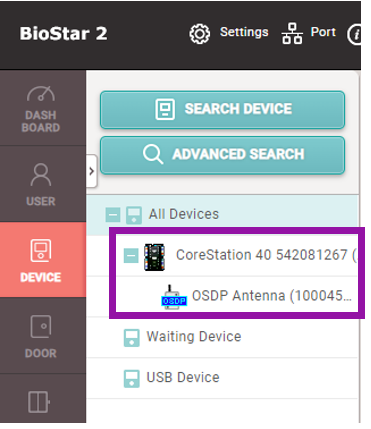The width and height of the screenshot is (371, 429).
Task: Click the SEARCH DEVICE button
Action: 222,110
